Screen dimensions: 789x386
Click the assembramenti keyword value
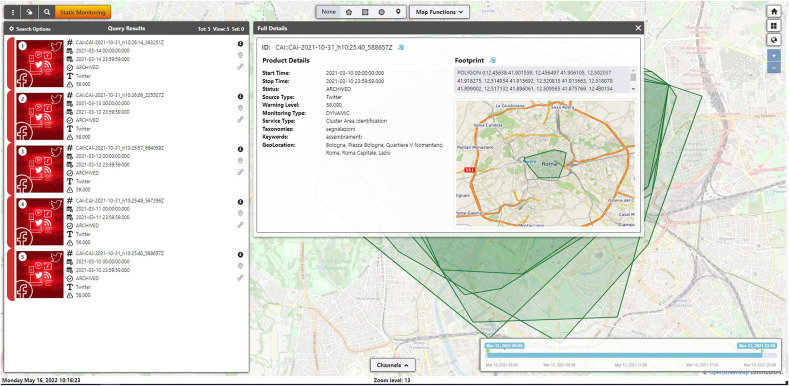pos(344,137)
